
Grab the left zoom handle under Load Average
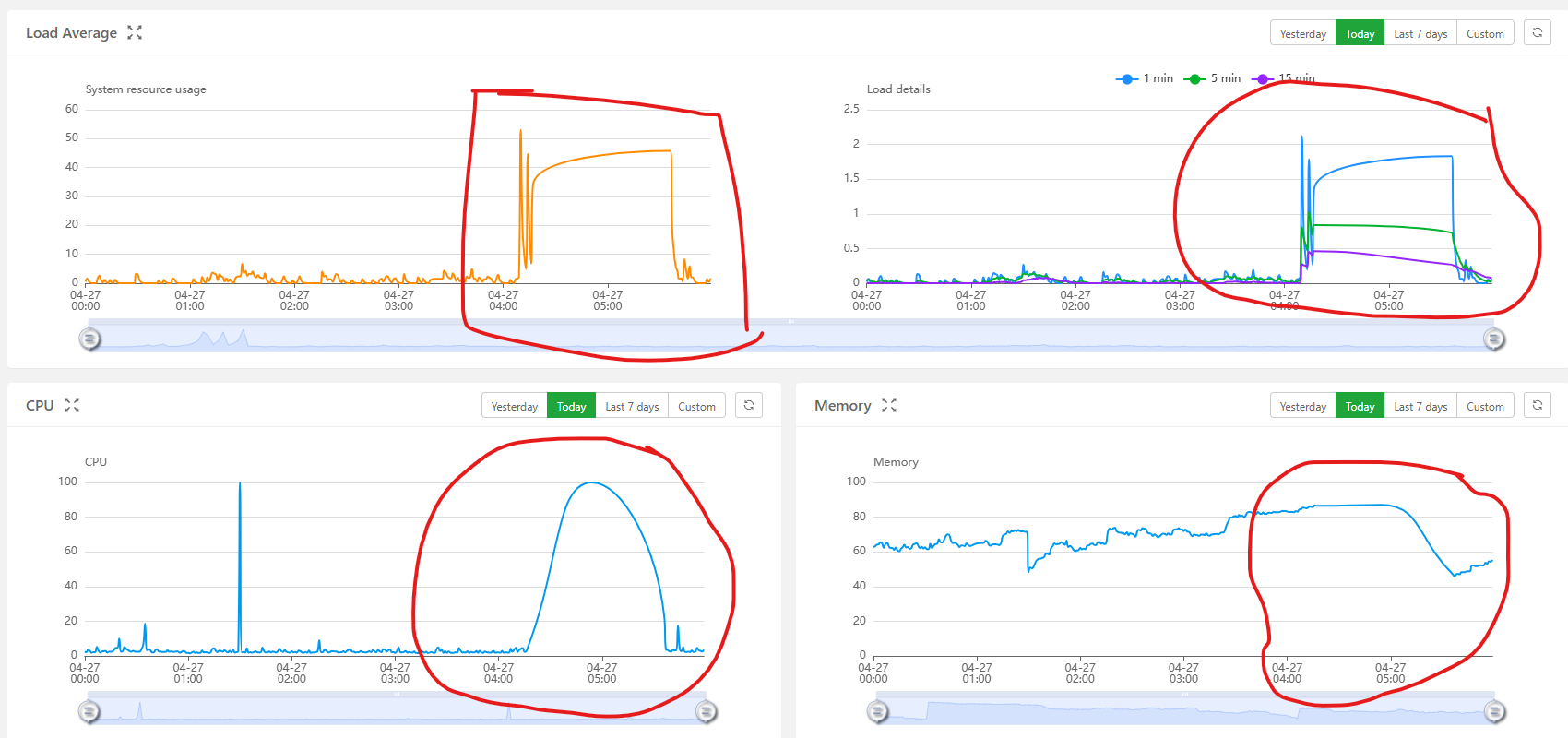click(89, 339)
